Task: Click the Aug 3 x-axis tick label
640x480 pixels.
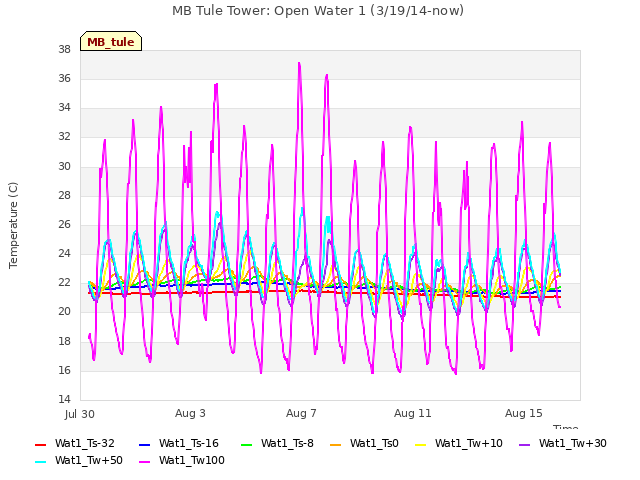Action: pos(190,413)
